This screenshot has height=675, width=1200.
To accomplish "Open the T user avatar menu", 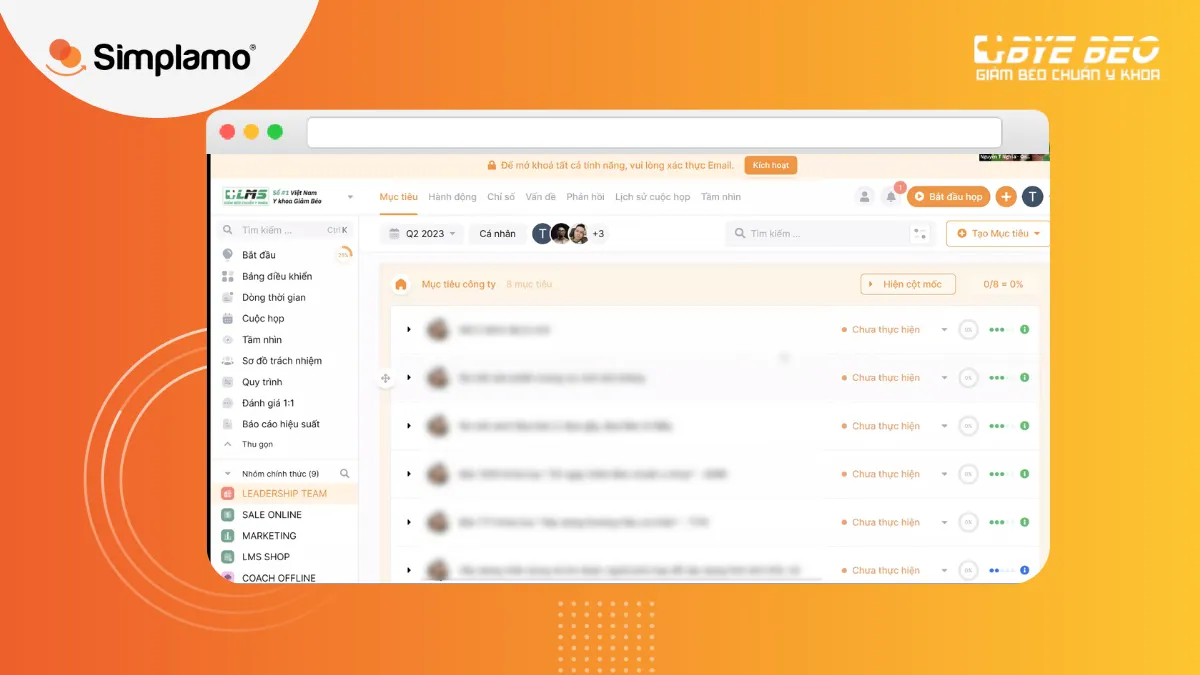I will click(x=1033, y=197).
